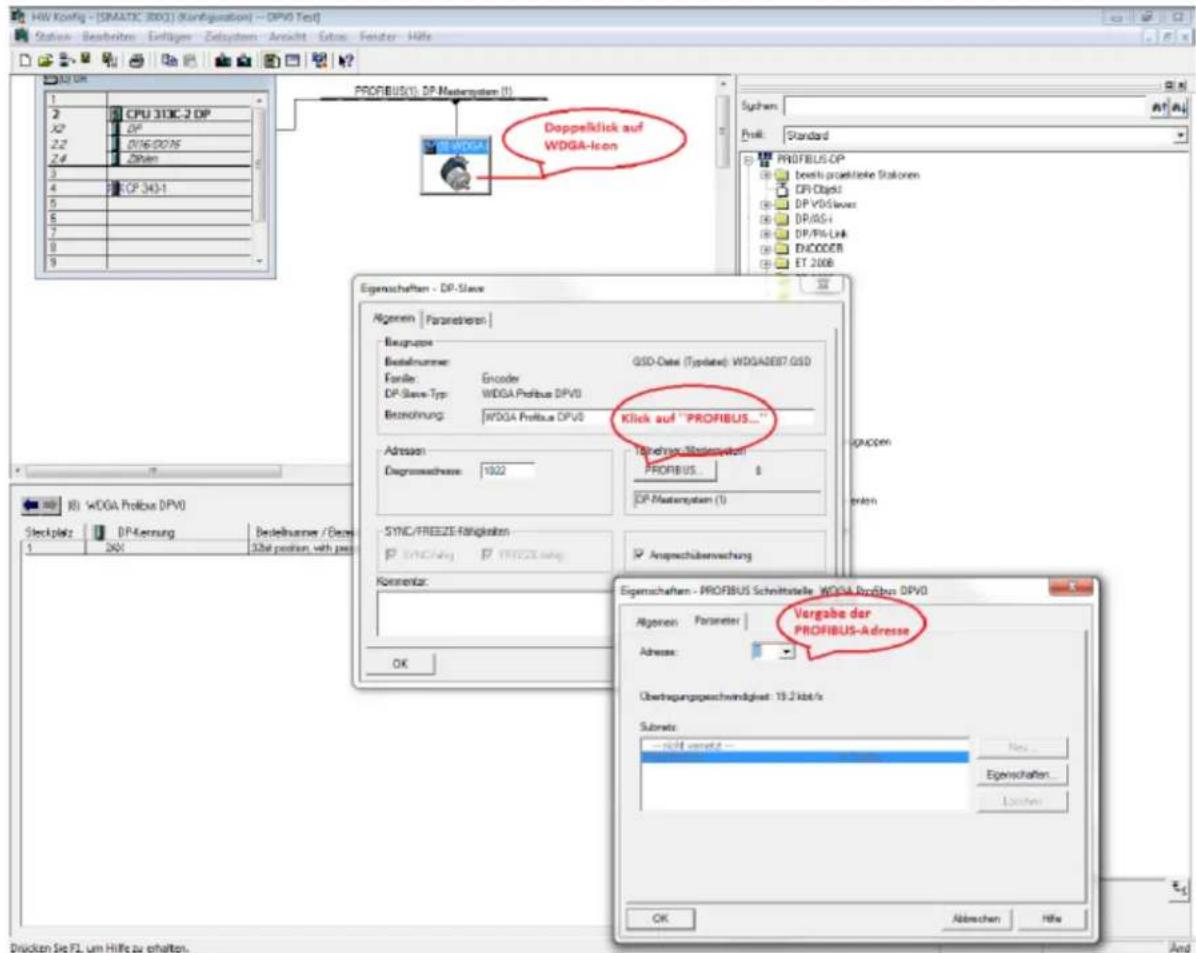Click the Diagnoseadresse field 1022
1196x953 pixels.
click(x=508, y=471)
